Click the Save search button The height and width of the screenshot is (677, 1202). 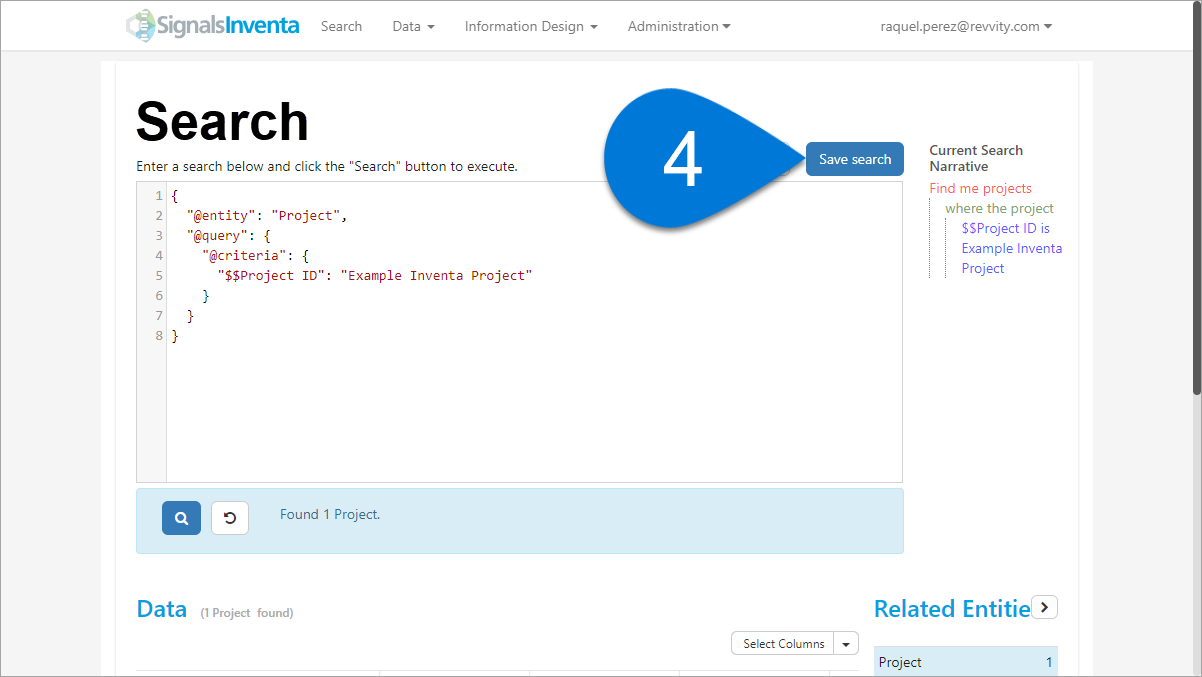tap(855, 159)
